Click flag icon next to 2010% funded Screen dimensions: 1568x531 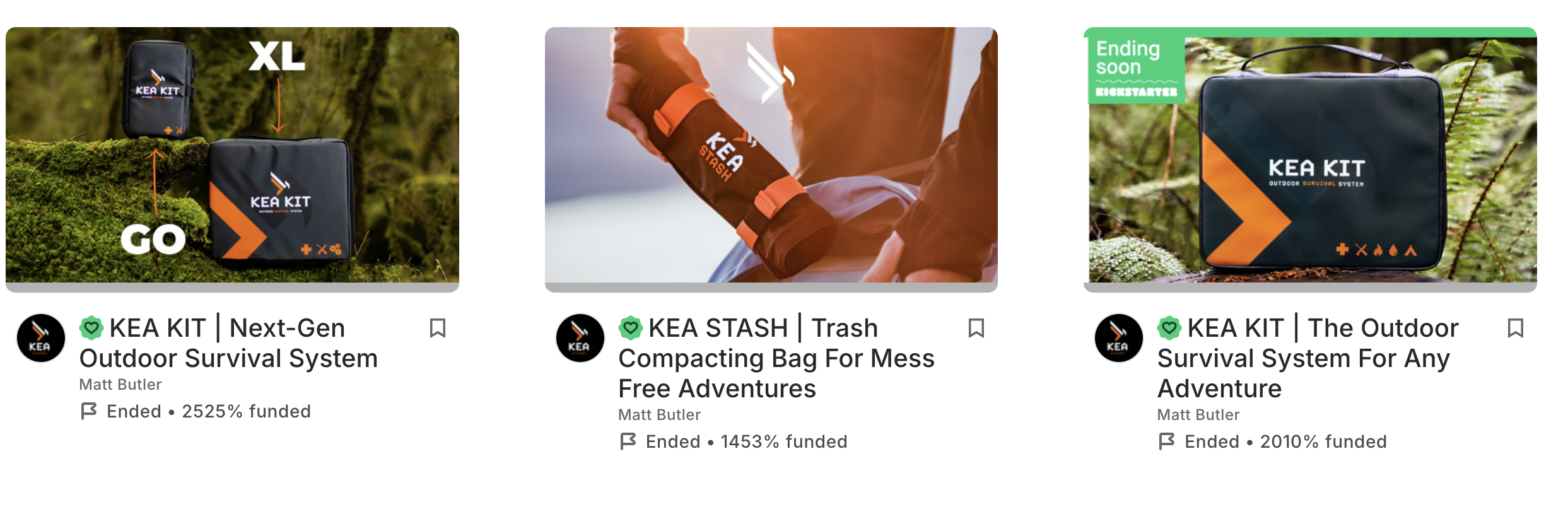tap(1167, 441)
